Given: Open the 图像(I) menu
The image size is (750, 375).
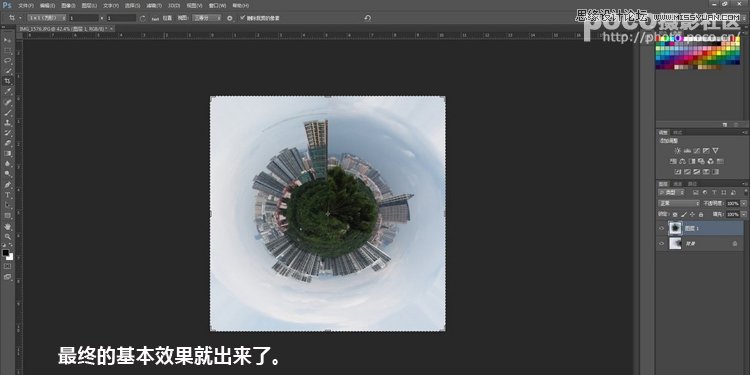Looking at the screenshot, I should (x=69, y=6).
